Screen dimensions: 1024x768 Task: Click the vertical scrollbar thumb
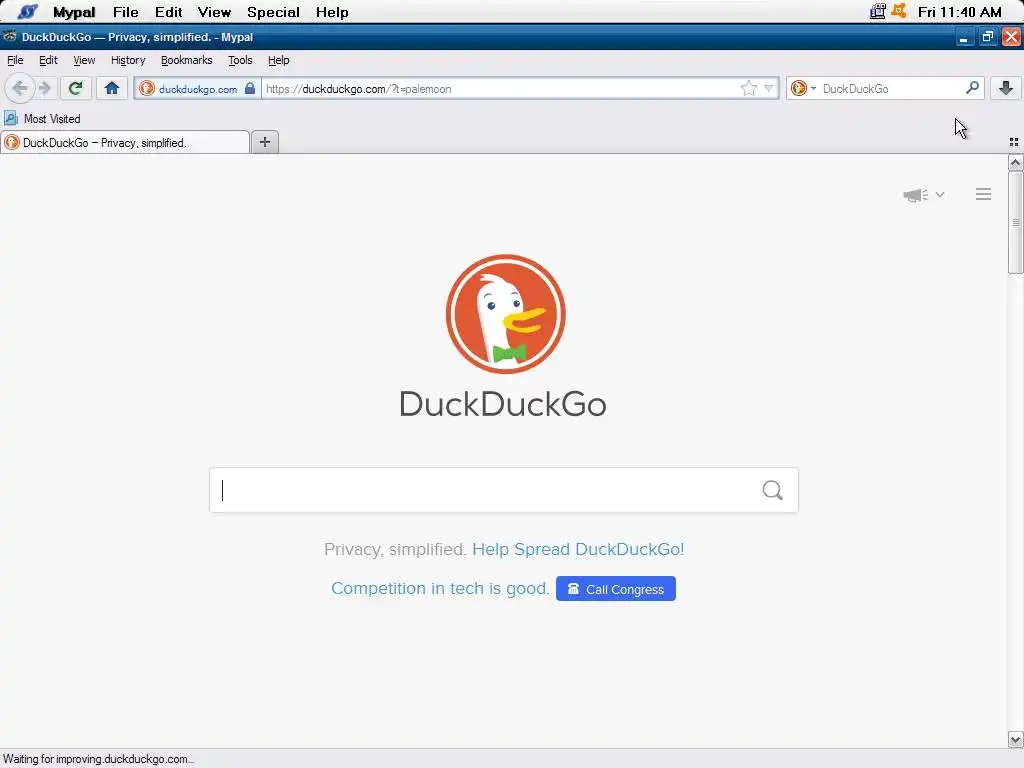[x=1016, y=223]
